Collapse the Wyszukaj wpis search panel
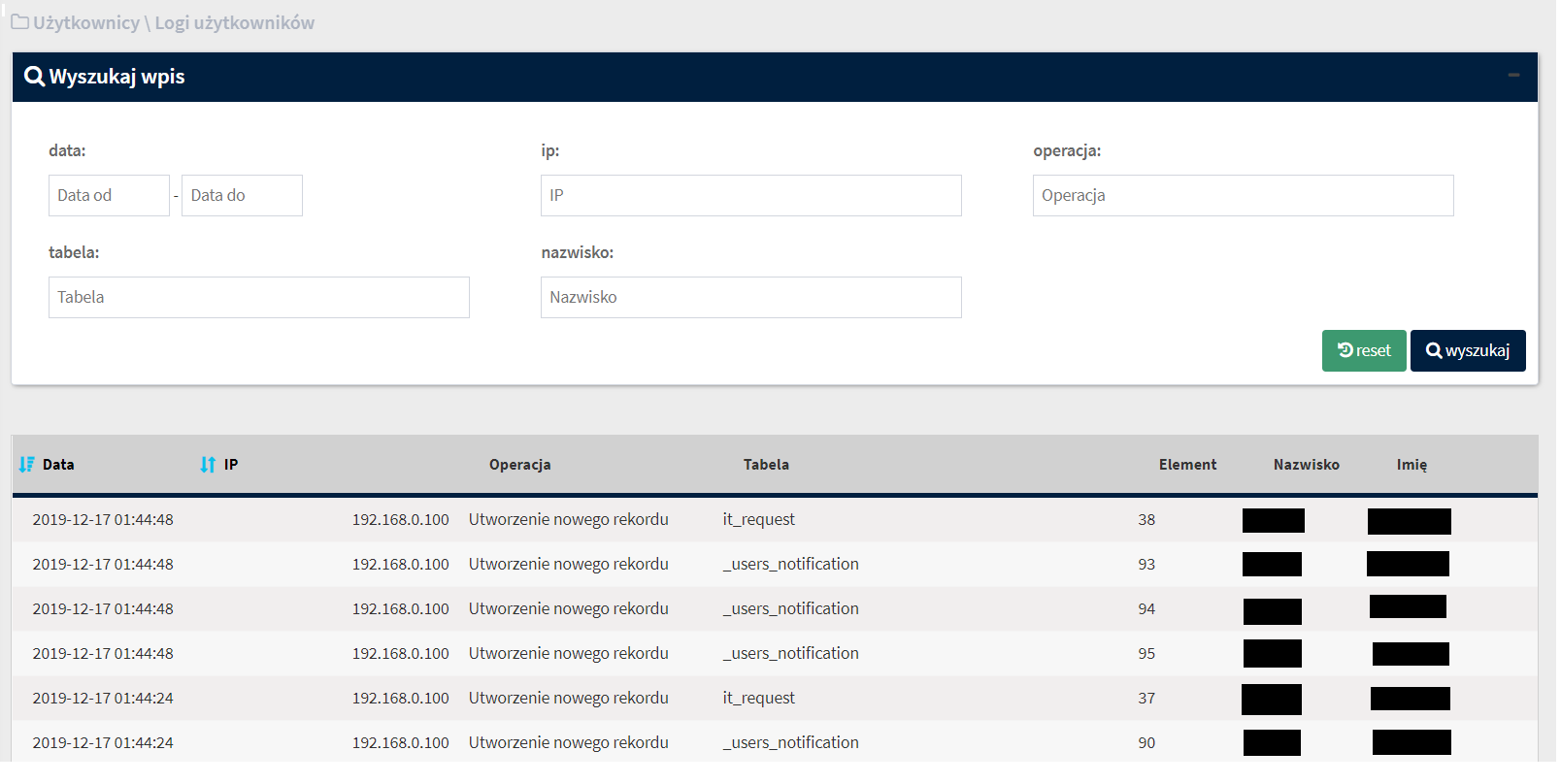Image resolution: width=1561 pixels, height=784 pixels. [x=1512, y=76]
